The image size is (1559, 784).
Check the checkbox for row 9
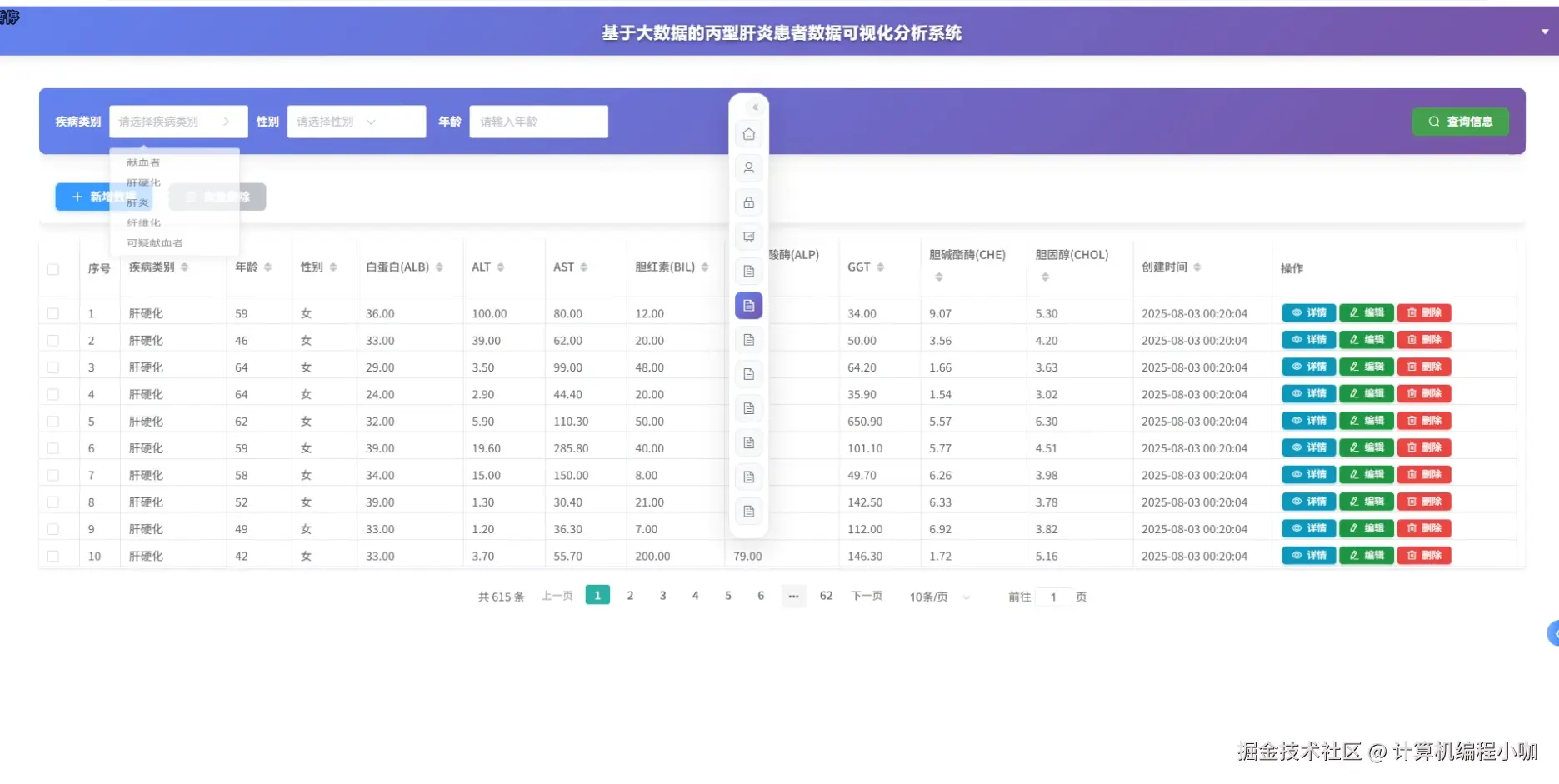pos(53,529)
